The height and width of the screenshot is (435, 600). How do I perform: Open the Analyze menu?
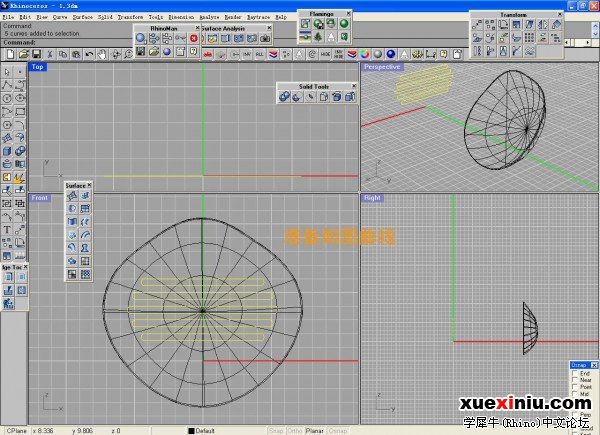click(209, 17)
